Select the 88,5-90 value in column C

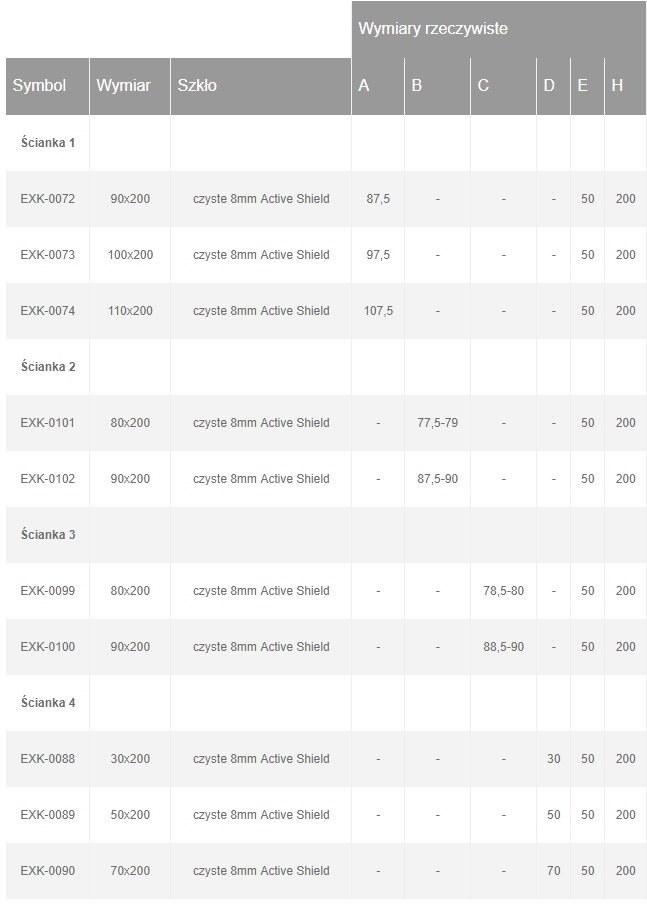[x=503, y=647]
